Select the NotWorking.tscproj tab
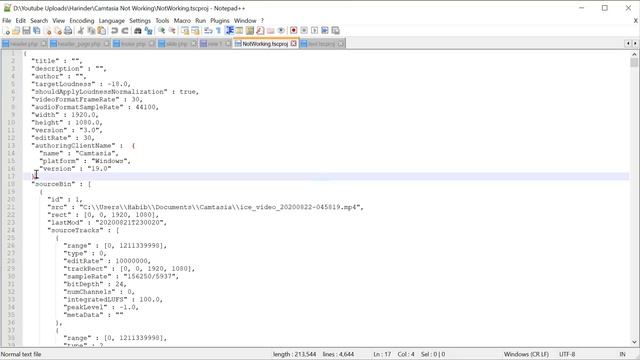640x360 pixels. pos(265,43)
